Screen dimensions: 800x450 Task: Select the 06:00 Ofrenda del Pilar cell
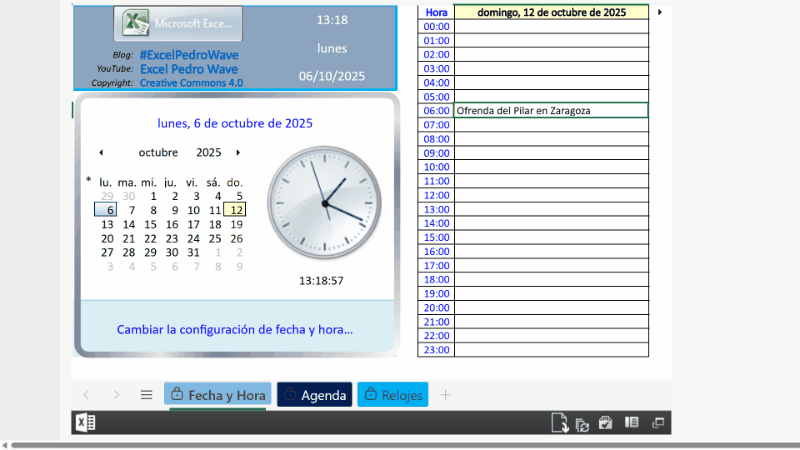coord(550,110)
